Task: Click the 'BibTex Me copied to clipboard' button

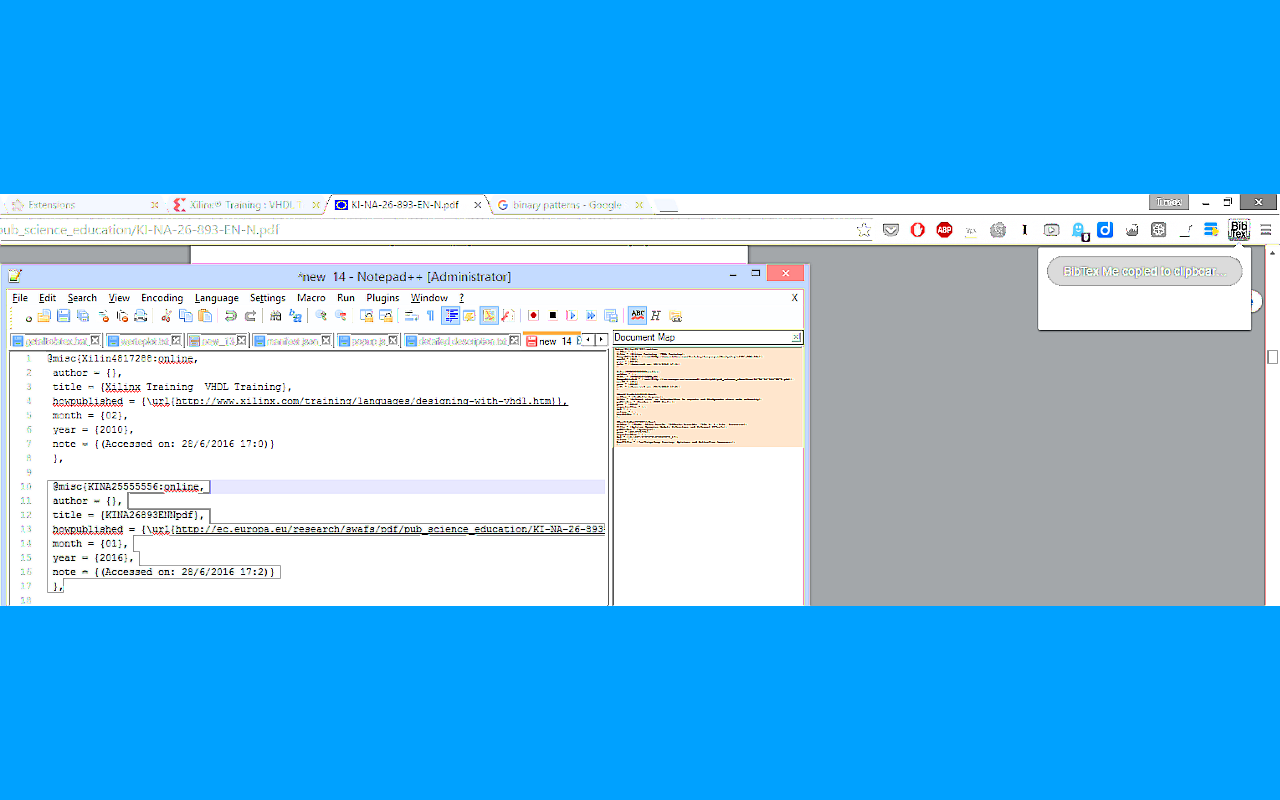Action: point(1144,271)
